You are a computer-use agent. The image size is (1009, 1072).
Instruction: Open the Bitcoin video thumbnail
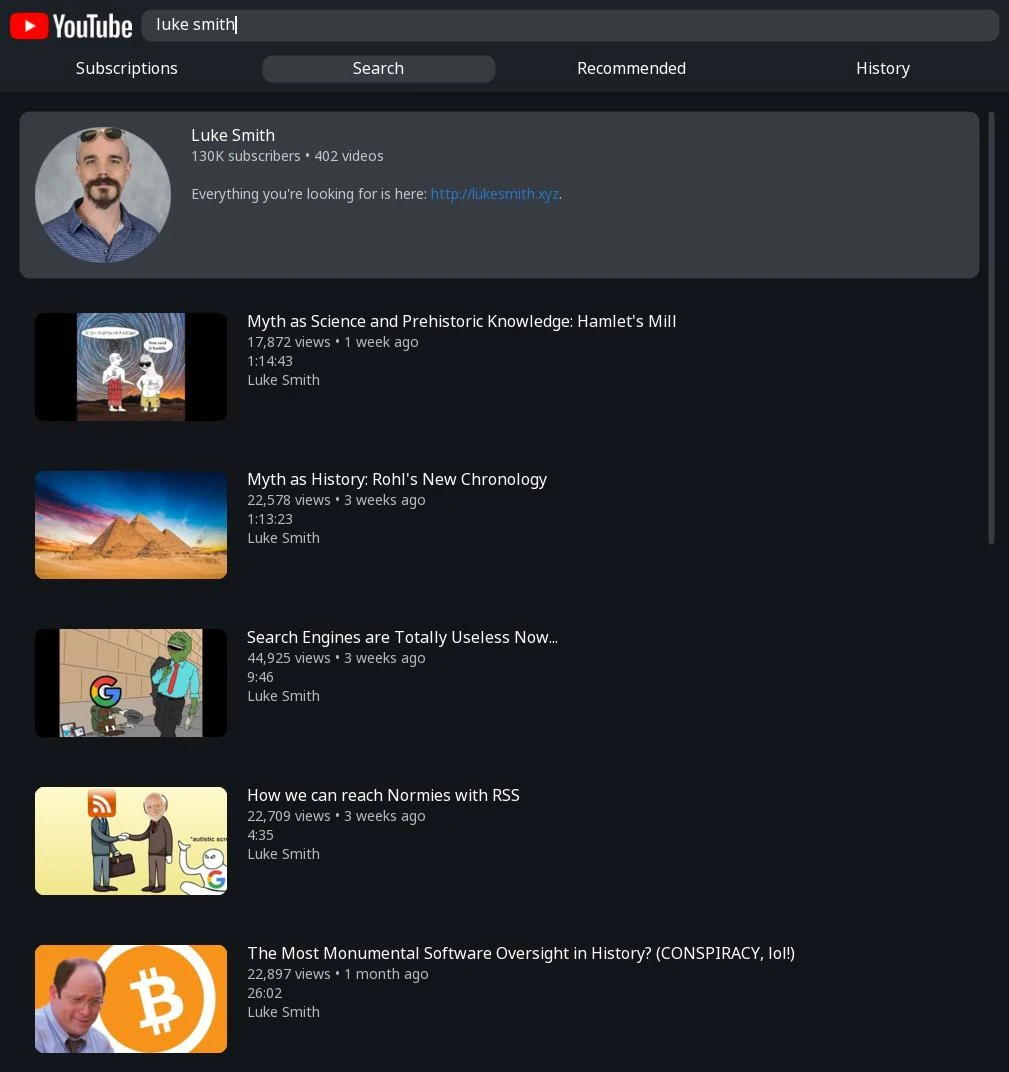pyautogui.click(x=131, y=999)
